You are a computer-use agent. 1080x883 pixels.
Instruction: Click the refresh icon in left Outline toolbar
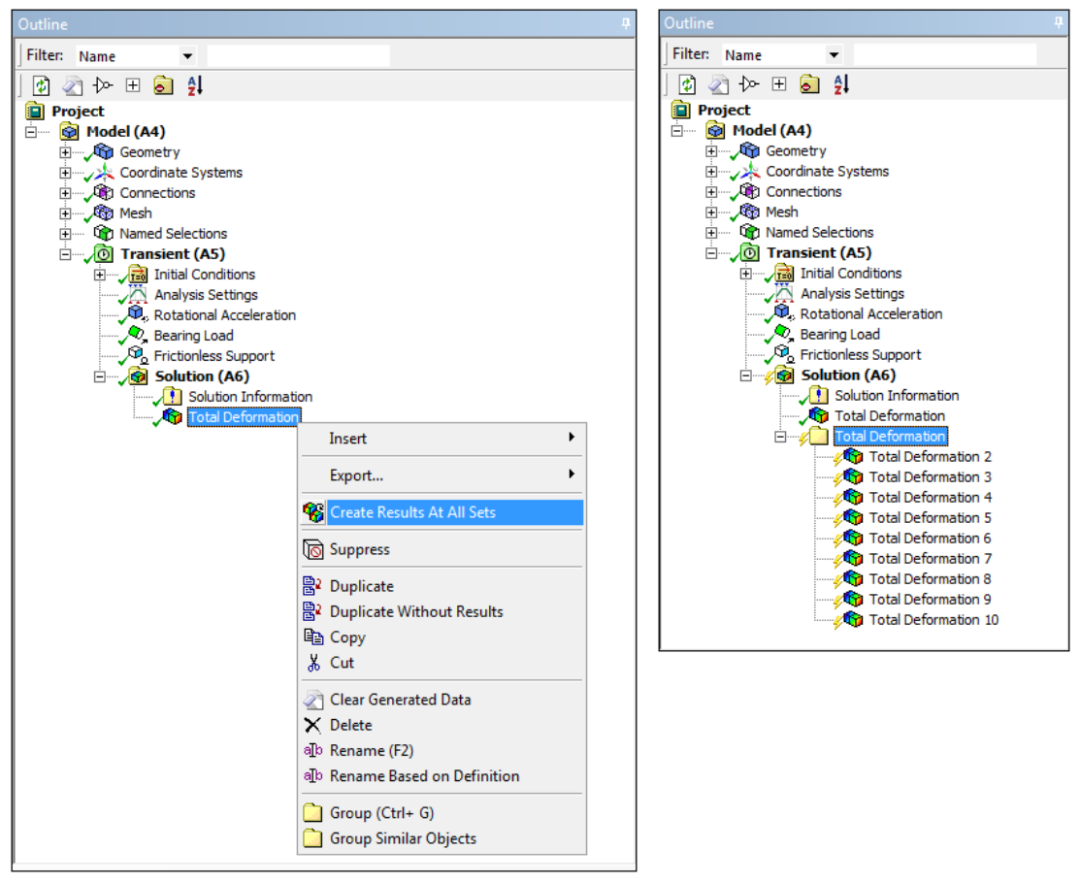[41, 86]
